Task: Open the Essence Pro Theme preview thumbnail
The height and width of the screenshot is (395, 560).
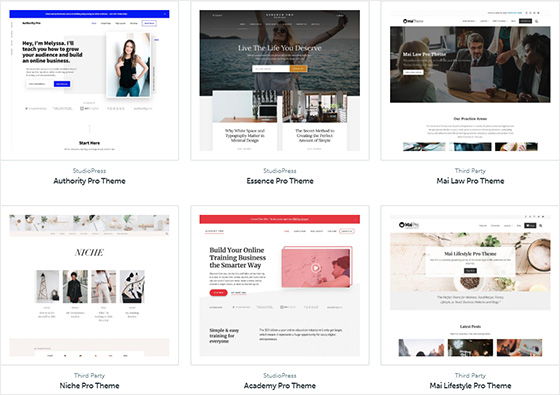Action: tap(280, 80)
